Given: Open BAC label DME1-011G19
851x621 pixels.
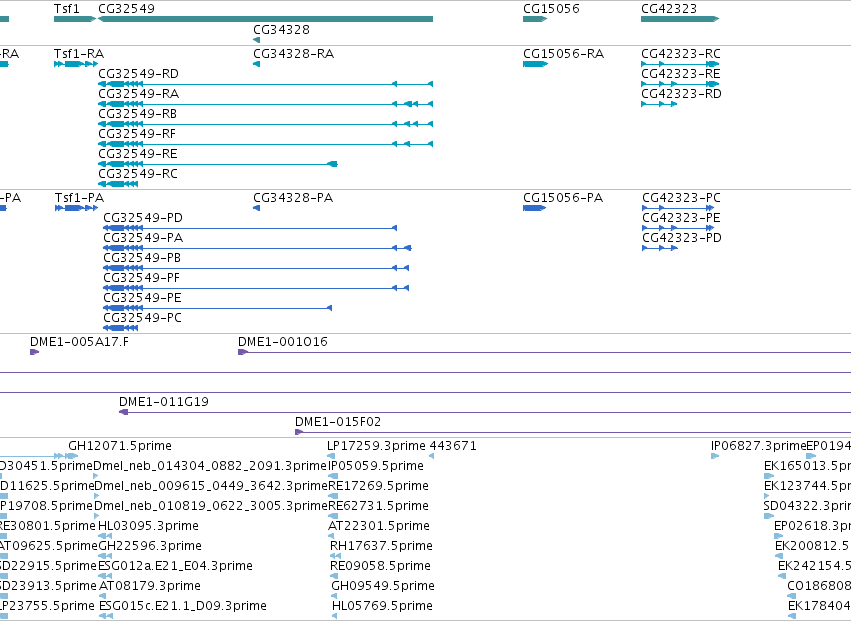Looking at the screenshot, I should (164, 402).
